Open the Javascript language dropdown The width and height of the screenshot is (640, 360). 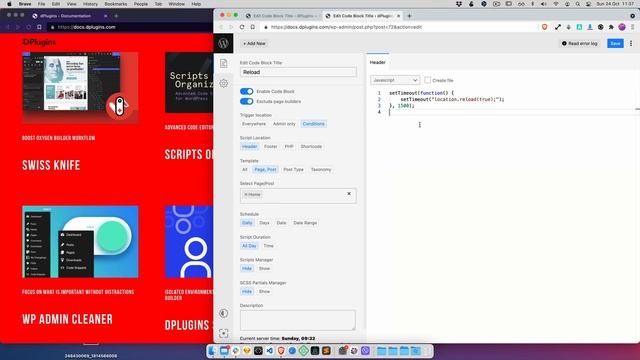coord(395,80)
